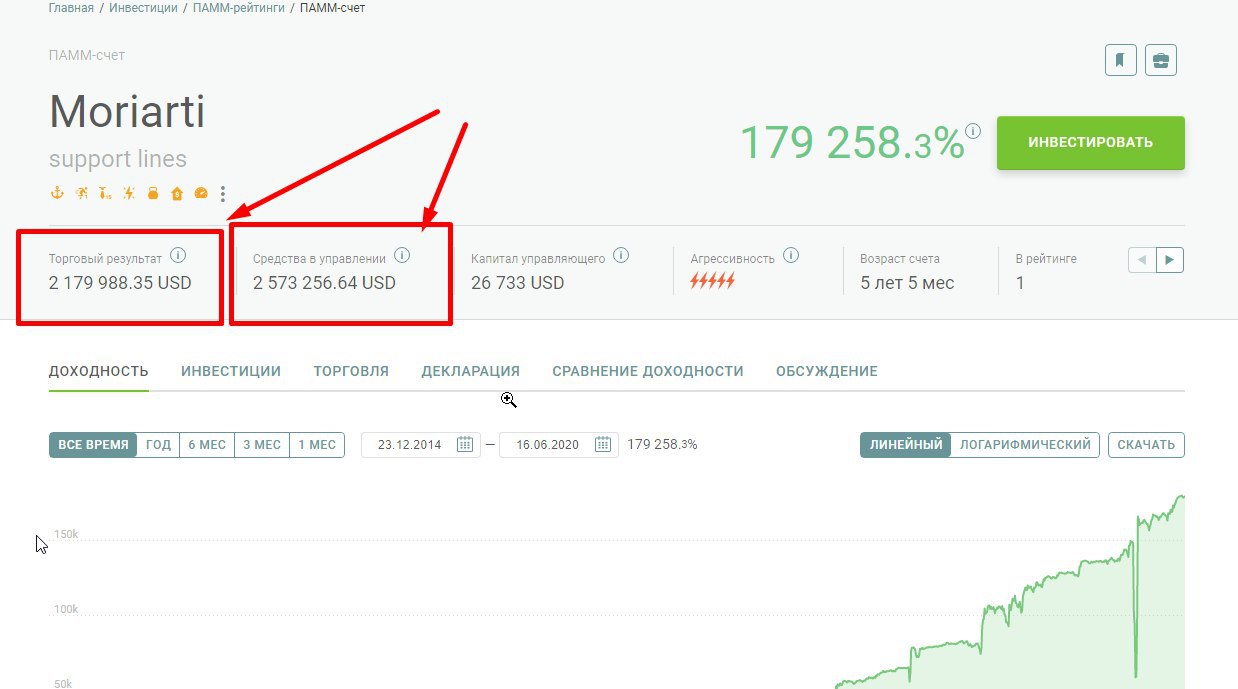This screenshot has height=689, width=1238.
Task: Click the 'support lines' subtitle
Action: click(118, 159)
